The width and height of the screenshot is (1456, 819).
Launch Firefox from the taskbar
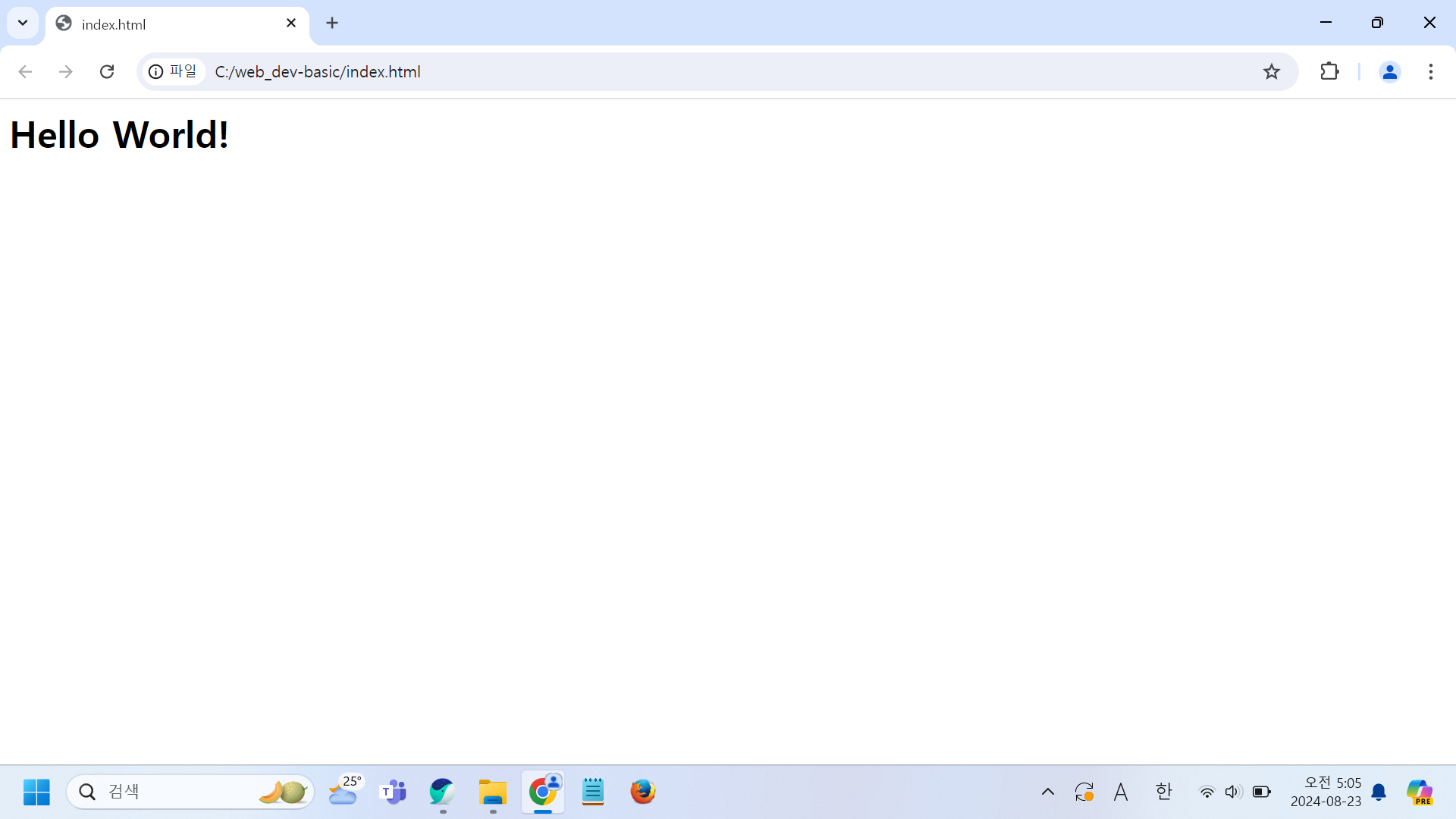[x=643, y=792]
